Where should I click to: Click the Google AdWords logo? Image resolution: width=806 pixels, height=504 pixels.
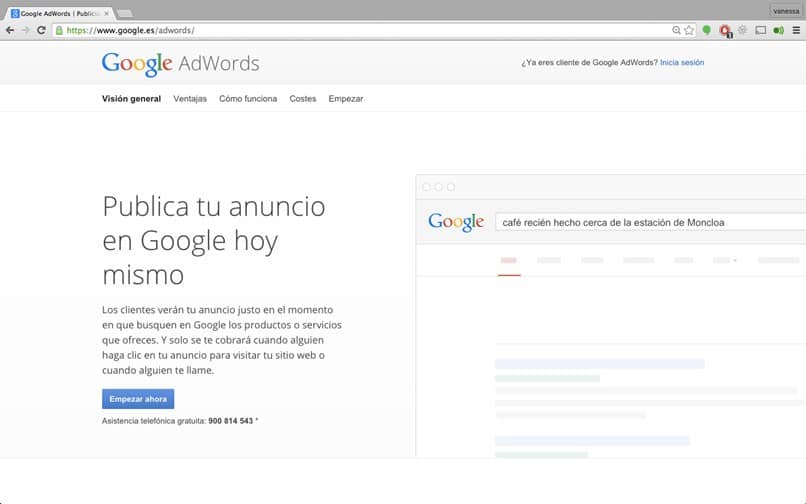coord(180,64)
